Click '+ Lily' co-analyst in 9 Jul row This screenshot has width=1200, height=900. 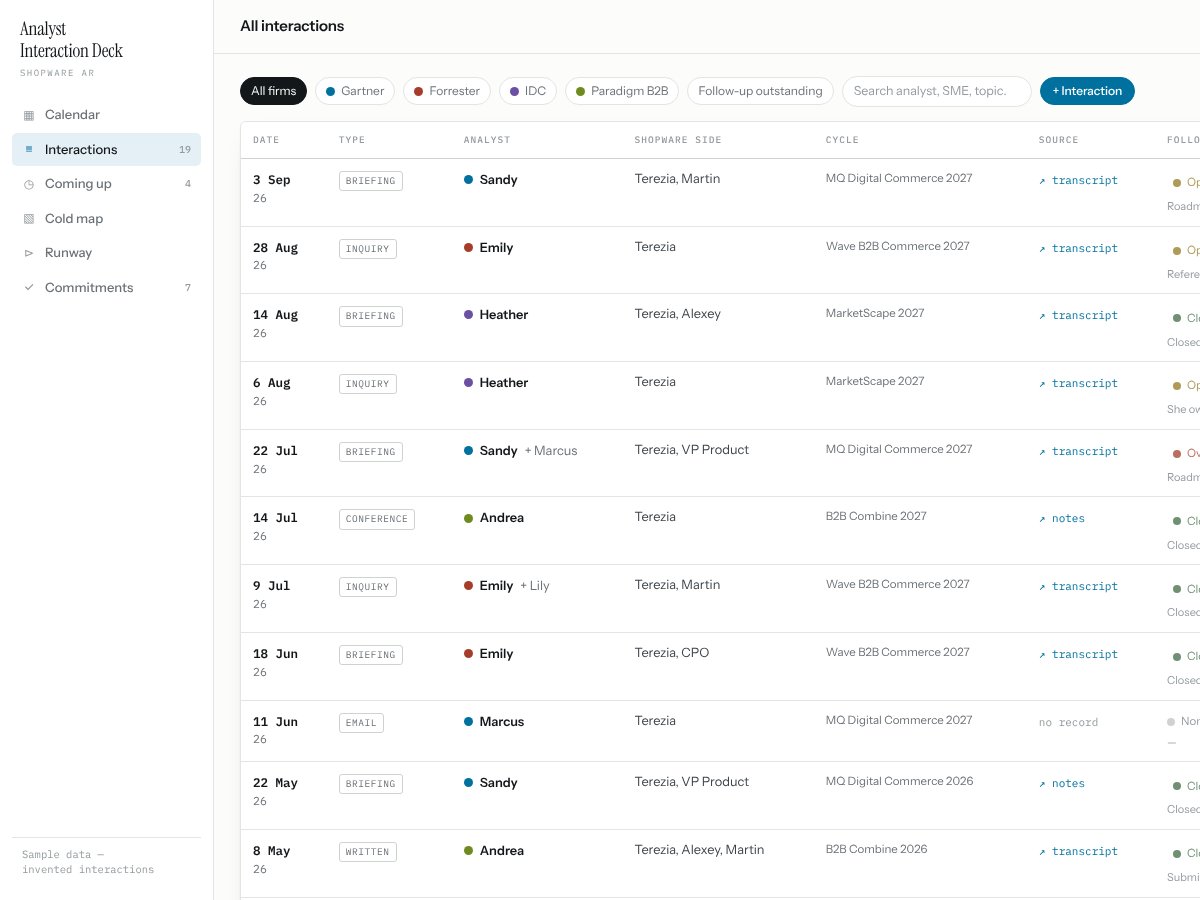point(535,586)
